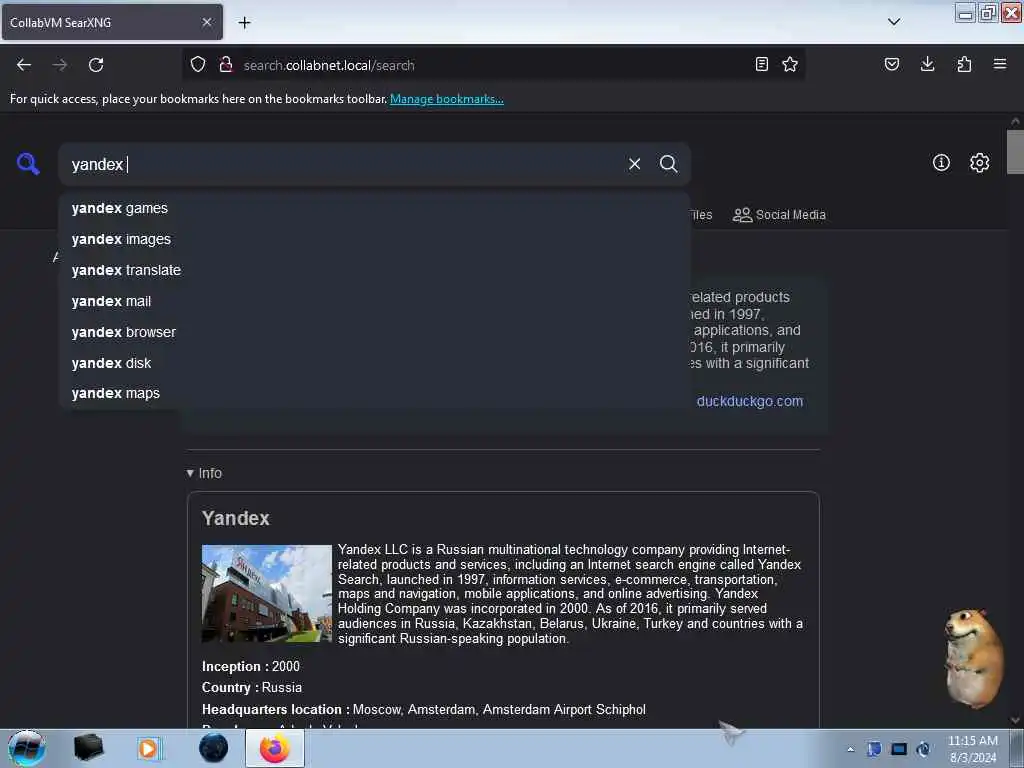Choose suggestion yandex images
The height and width of the screenshot is (768, 1024).
click(x=374, y=239)
